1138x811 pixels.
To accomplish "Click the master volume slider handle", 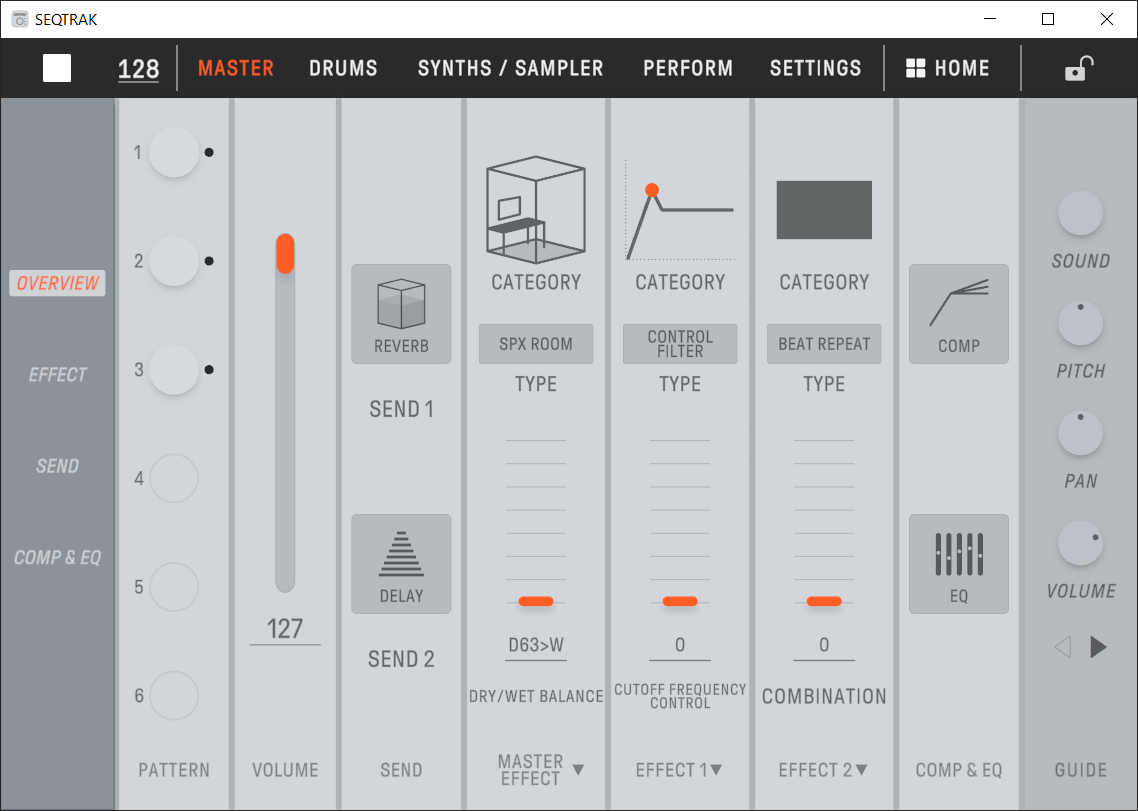I will click(x=285, y=253).
